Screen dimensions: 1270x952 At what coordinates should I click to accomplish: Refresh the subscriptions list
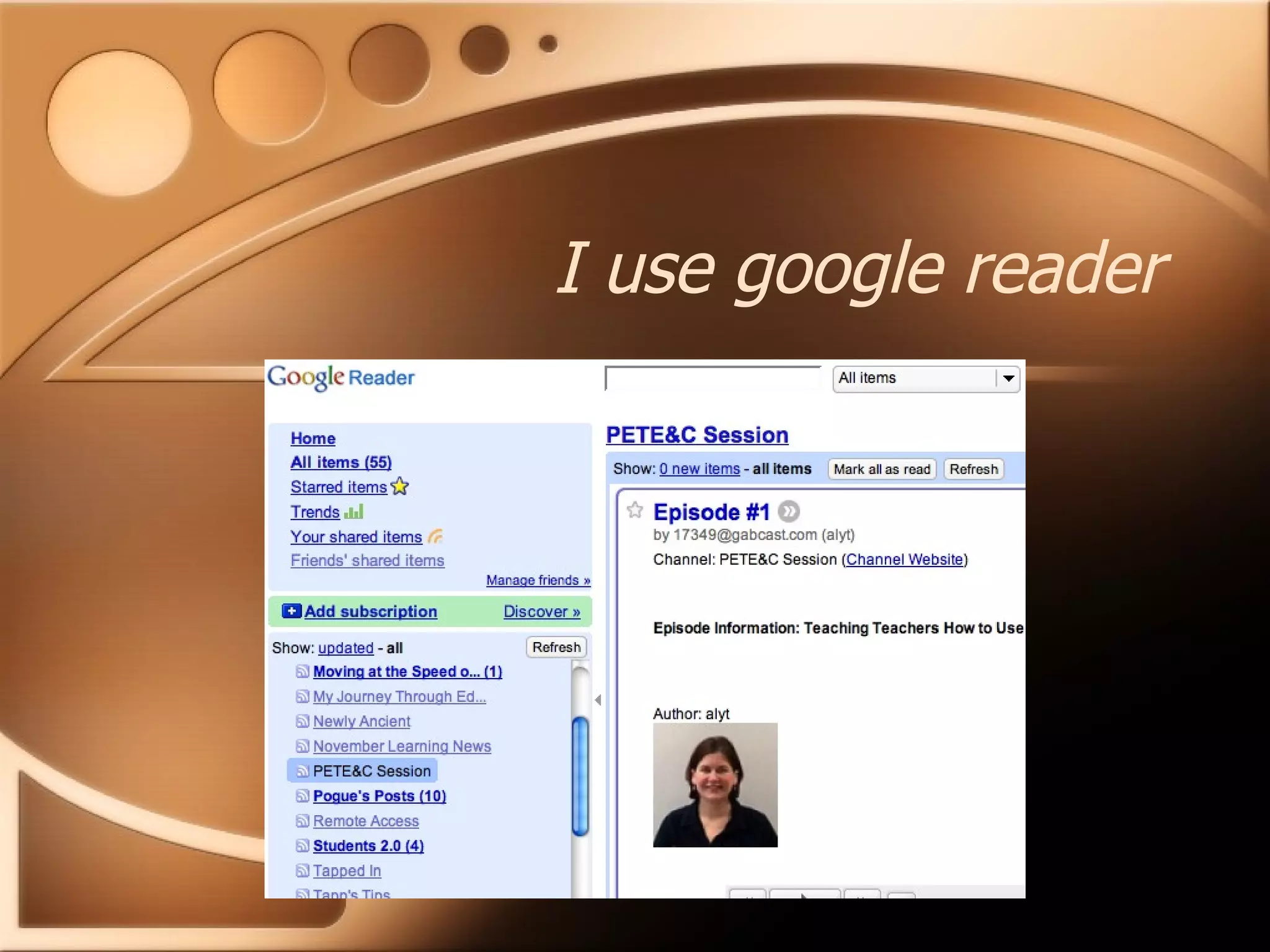click(x=556, y=647)
